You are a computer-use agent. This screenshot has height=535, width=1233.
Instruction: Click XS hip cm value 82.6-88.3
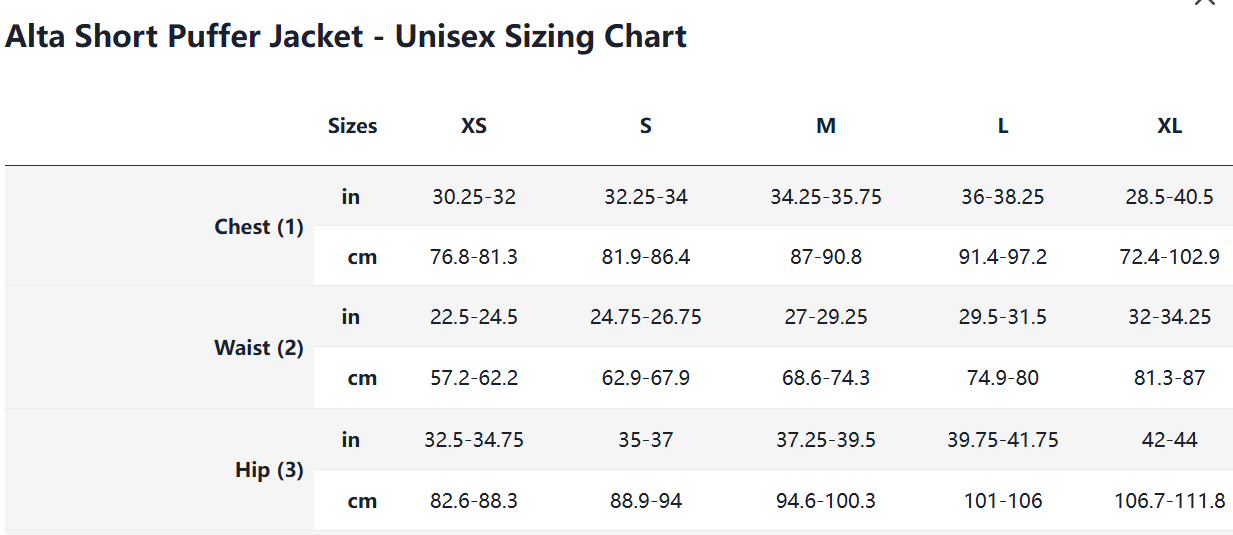tap(474, 501)
